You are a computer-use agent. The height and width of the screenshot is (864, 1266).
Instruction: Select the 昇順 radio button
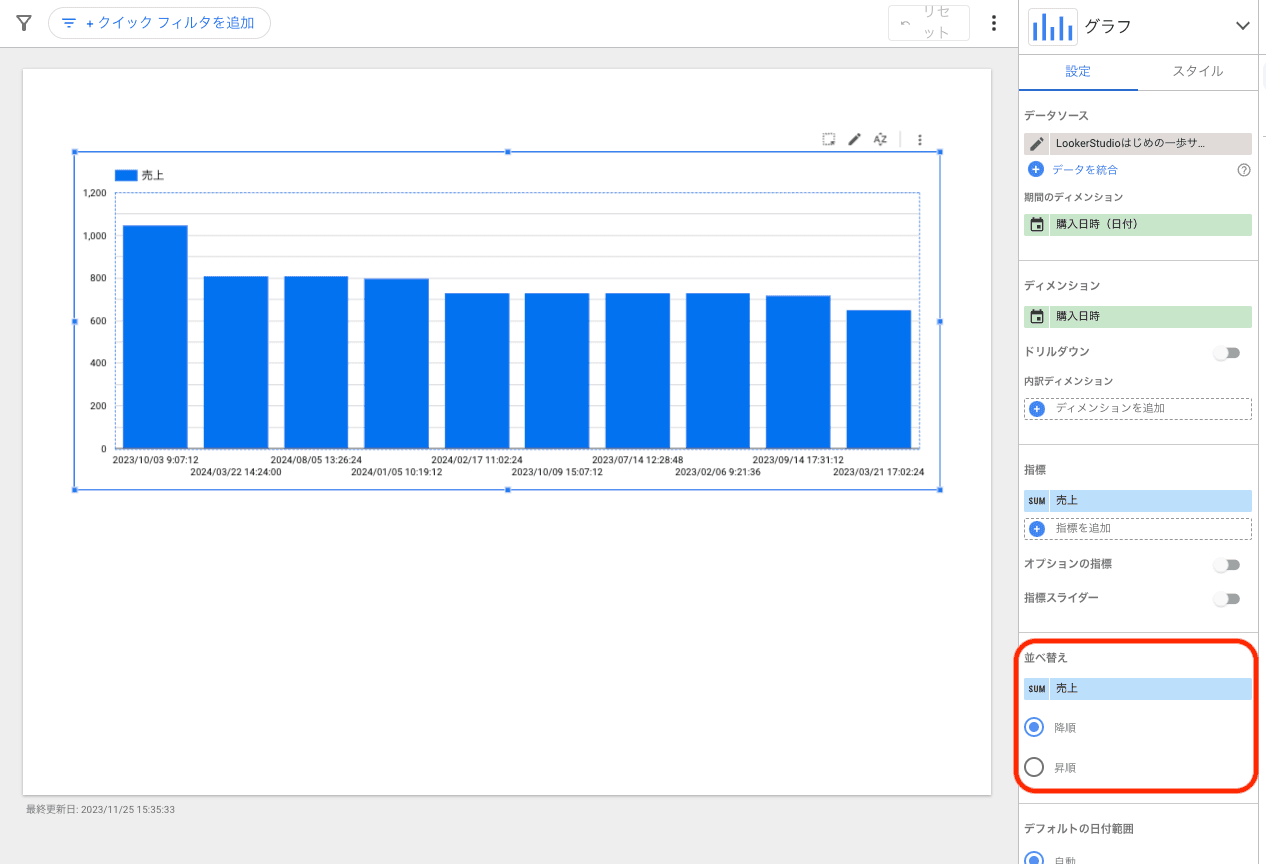point(1035,767)
